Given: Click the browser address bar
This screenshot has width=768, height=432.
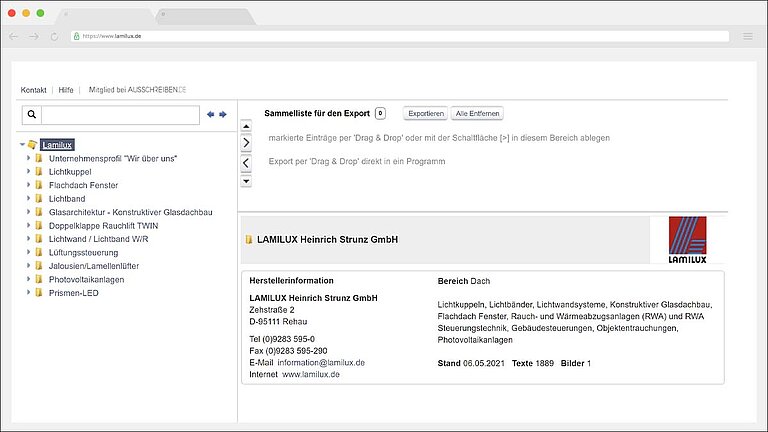Looking at the screenshot, I should (400, 36).
